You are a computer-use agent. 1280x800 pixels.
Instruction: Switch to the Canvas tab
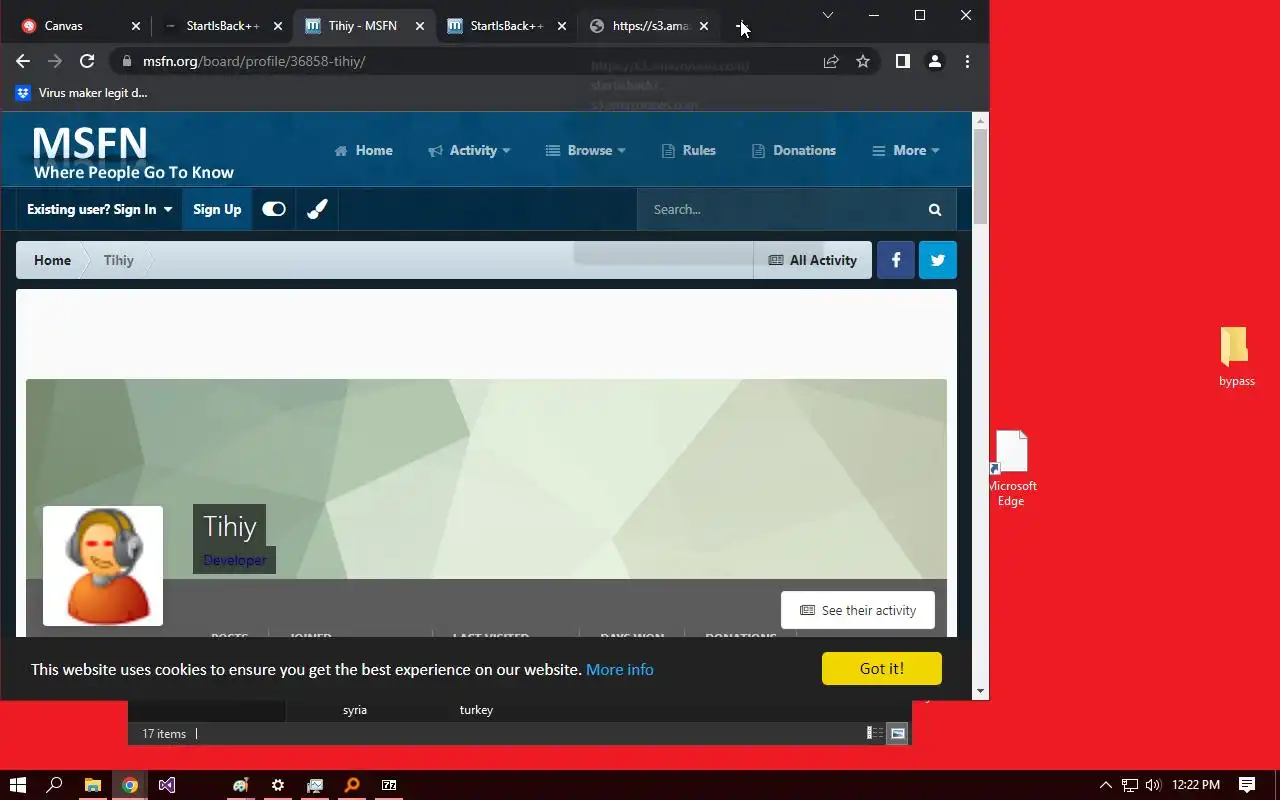[x=80, y=26]
